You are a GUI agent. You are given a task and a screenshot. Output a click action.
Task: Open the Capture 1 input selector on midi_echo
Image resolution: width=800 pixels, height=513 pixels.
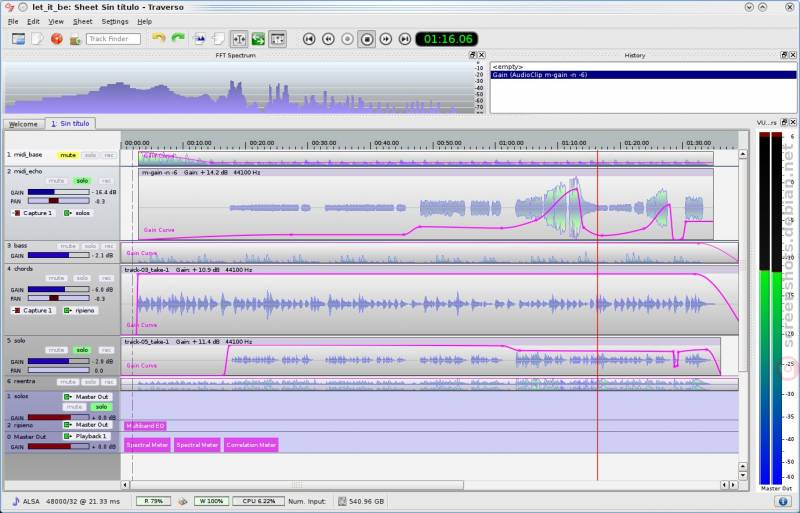click(34, 213)
